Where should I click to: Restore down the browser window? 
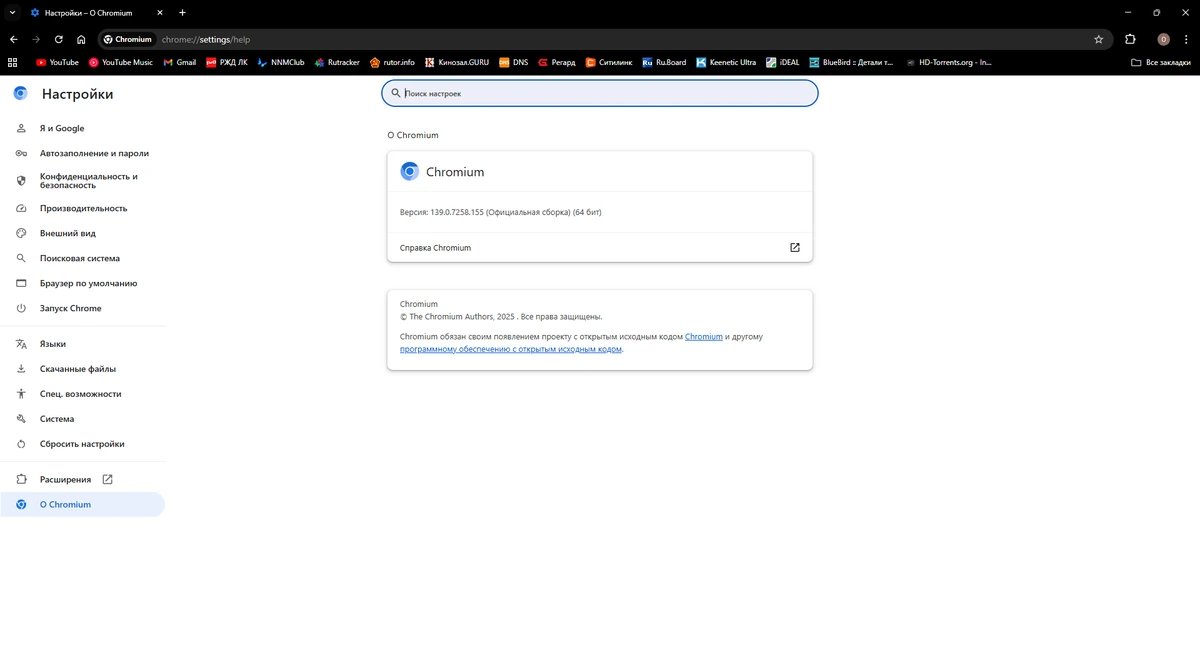[x=1157, y=13]
